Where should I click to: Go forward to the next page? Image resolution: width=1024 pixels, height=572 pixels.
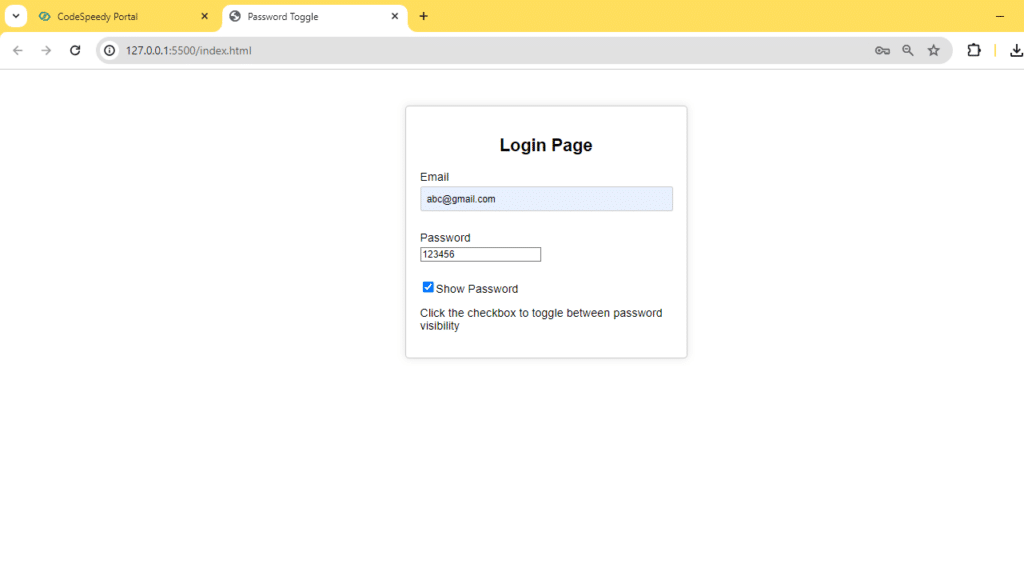coord(46,50)
